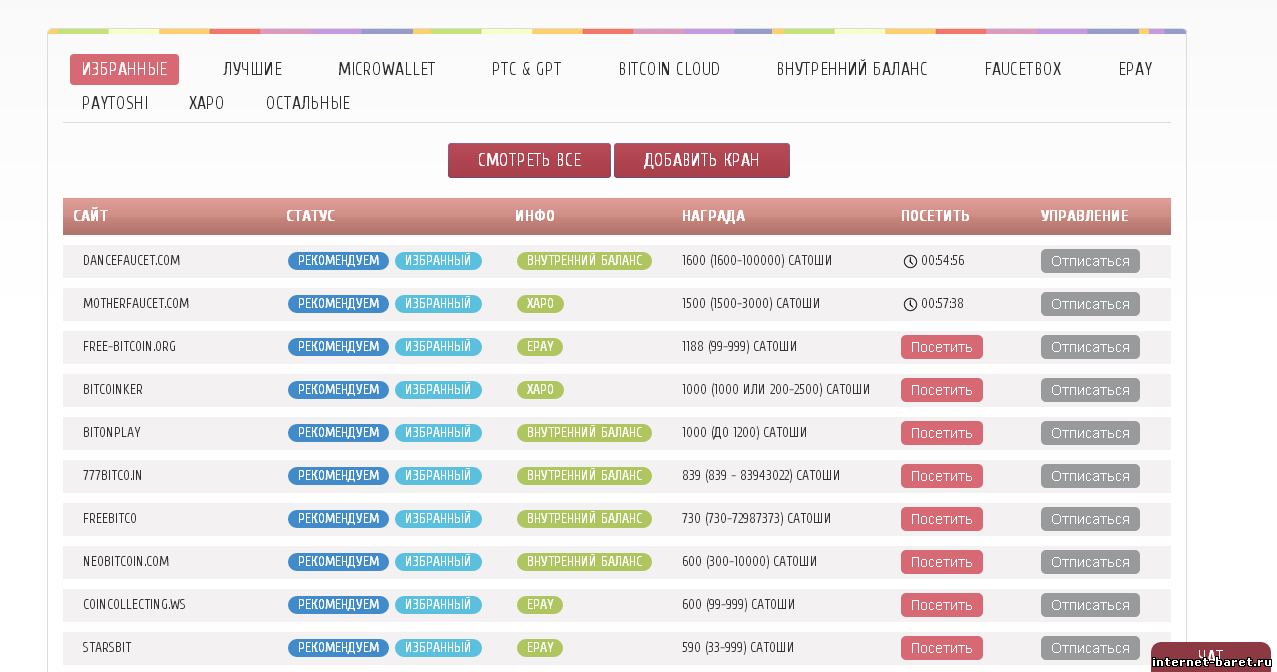Unsubscribe from BITONPLAY via Отписаться
Image resolution: width=1277 pixels, height=672 pixels.
click(1090, 433)
